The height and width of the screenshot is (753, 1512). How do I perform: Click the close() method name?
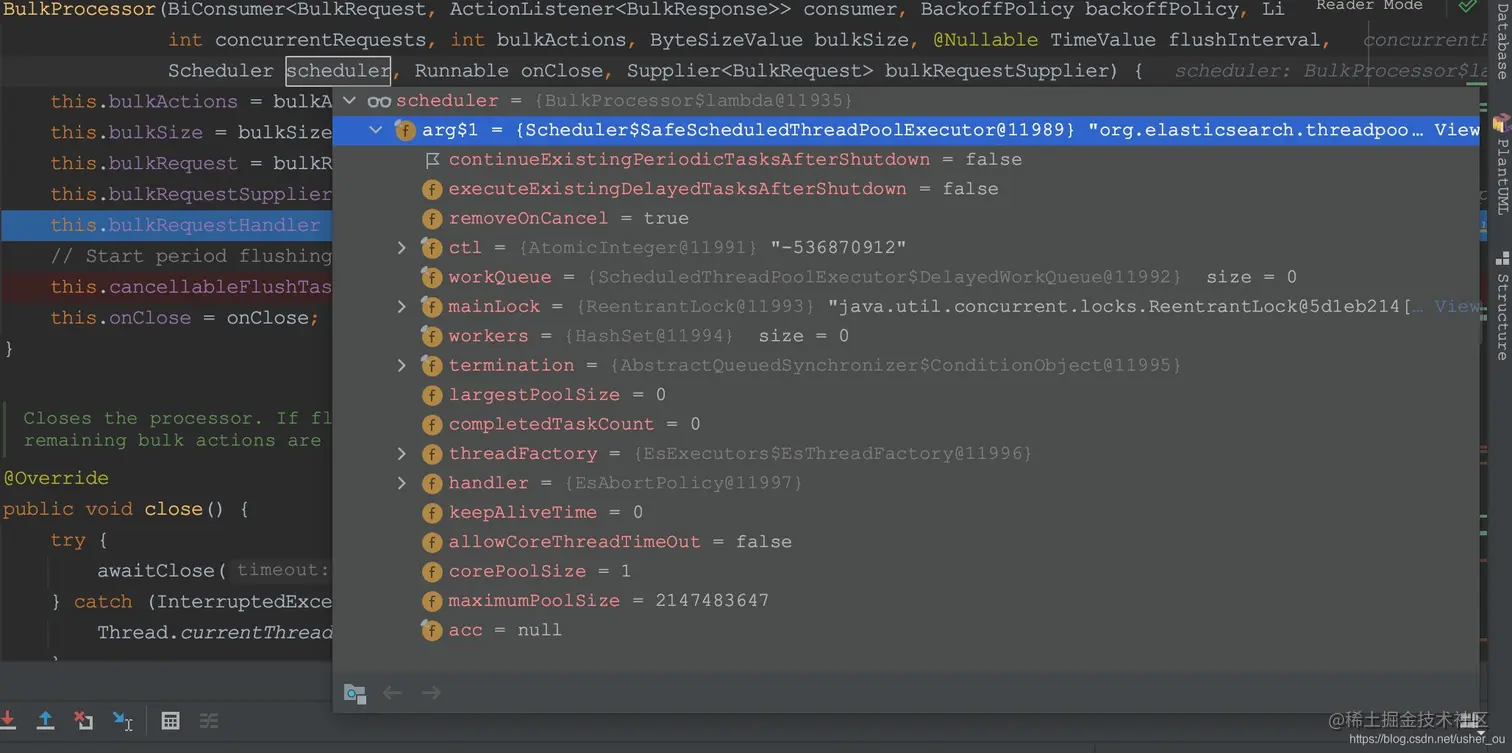[173, 509]
